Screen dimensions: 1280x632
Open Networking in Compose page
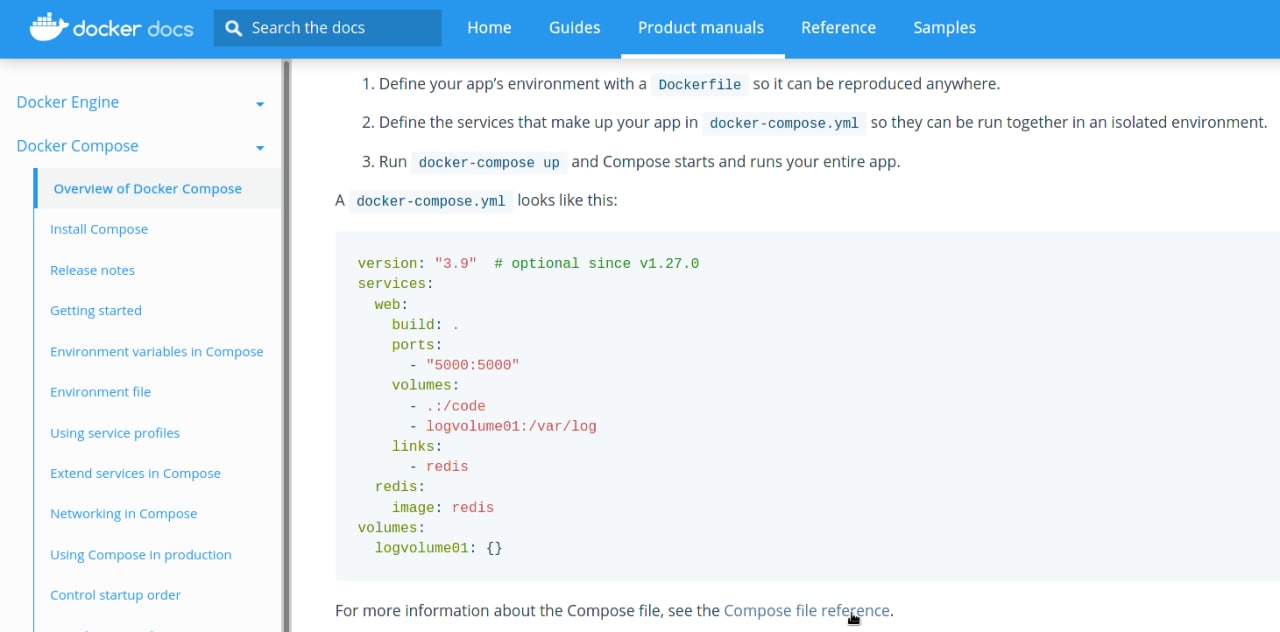pyautogui.click(x=124, y=514)
